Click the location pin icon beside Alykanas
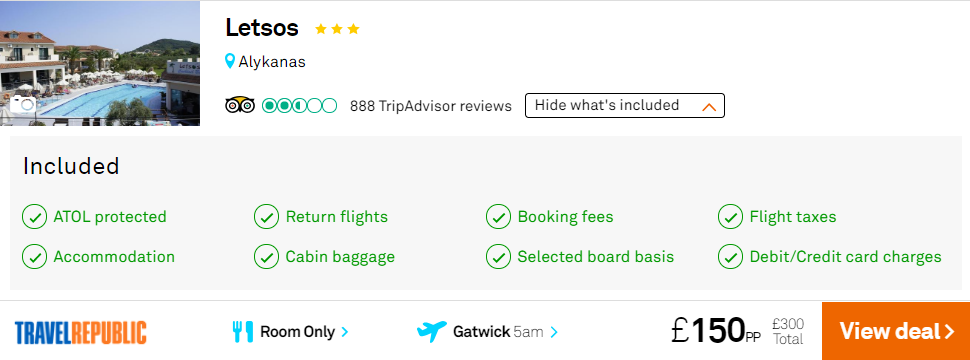The height and width of the screenshot is (360, 970). pos(230,61)
